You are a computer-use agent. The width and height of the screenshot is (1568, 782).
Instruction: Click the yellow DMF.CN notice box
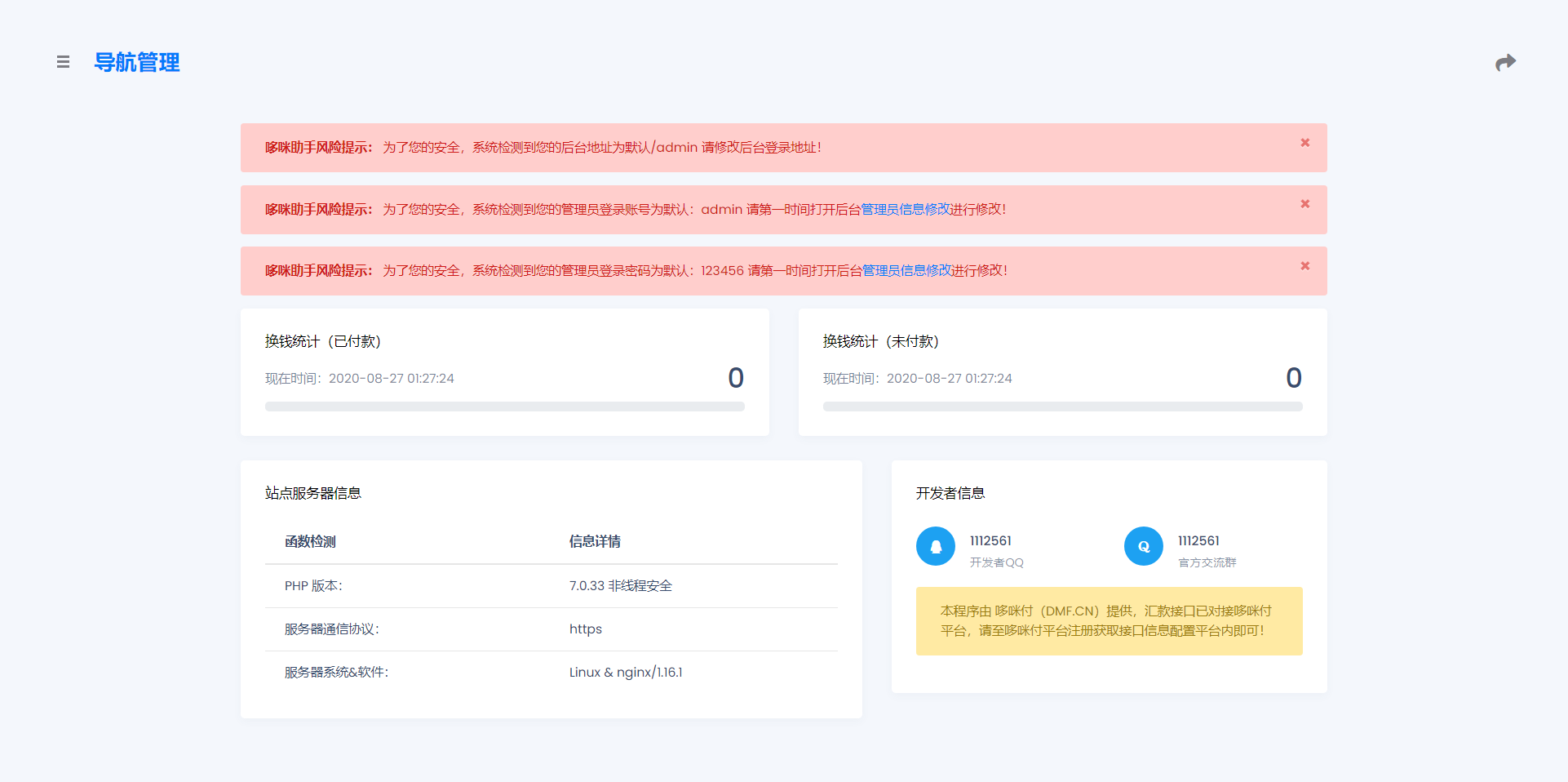tap(1109, 621)
